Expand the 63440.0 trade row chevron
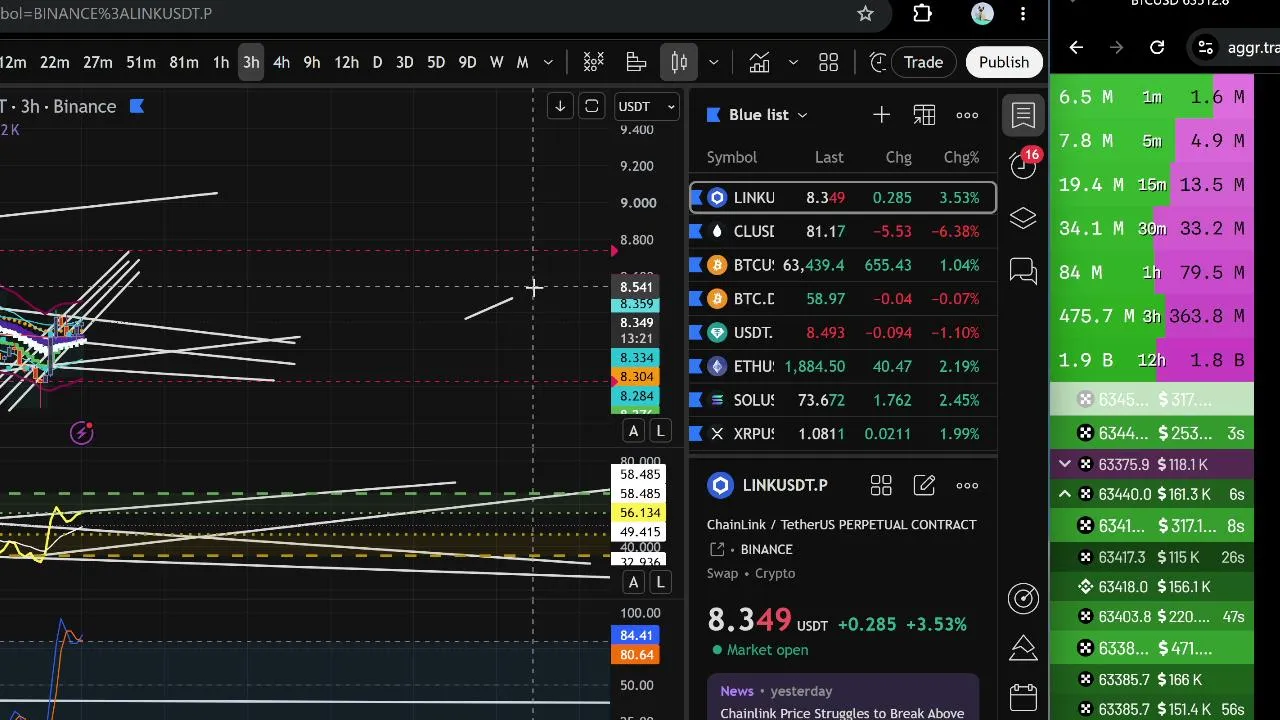Screen dimensions: 1280x720 [1065, 494]
